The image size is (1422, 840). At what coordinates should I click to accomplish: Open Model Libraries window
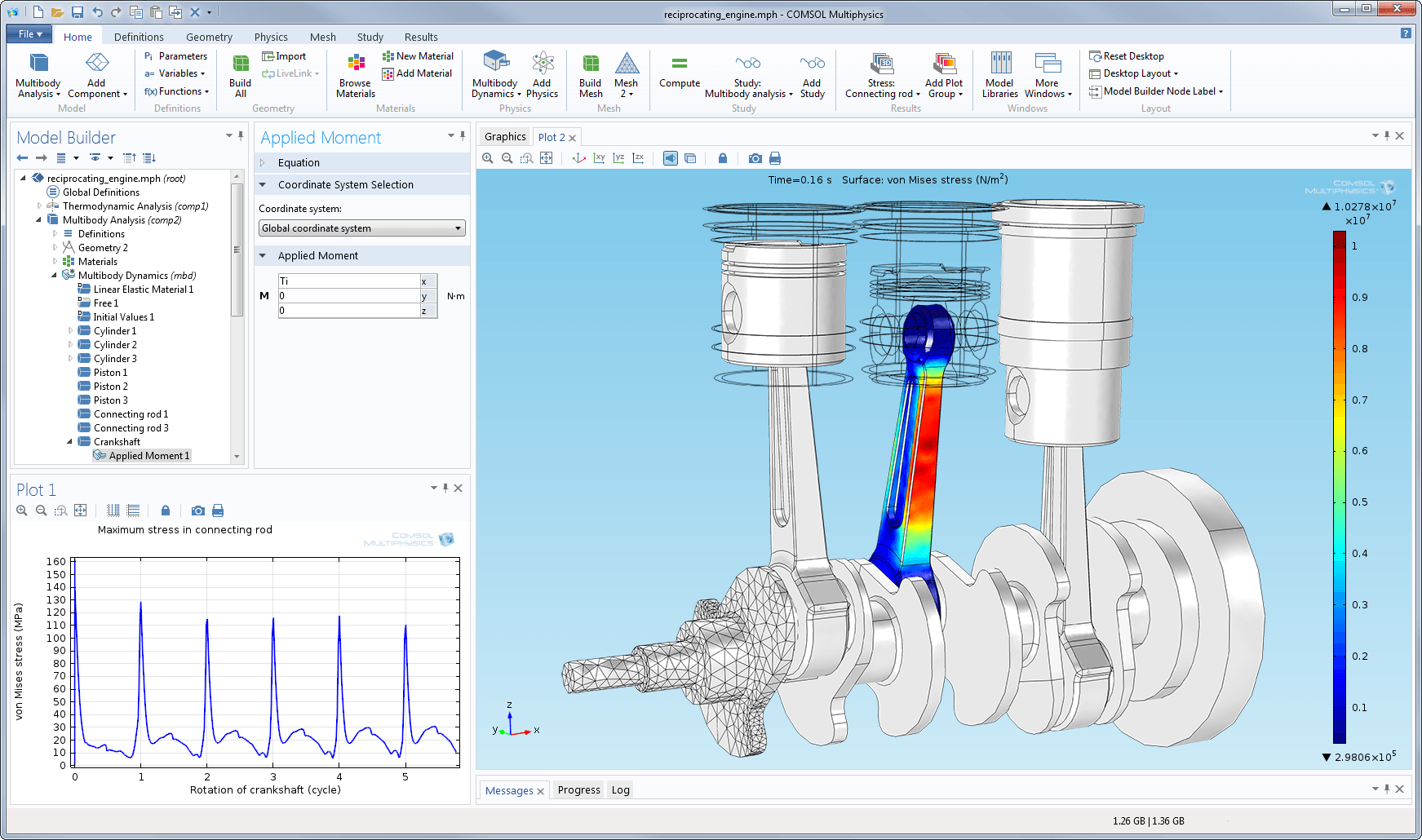1000,75
